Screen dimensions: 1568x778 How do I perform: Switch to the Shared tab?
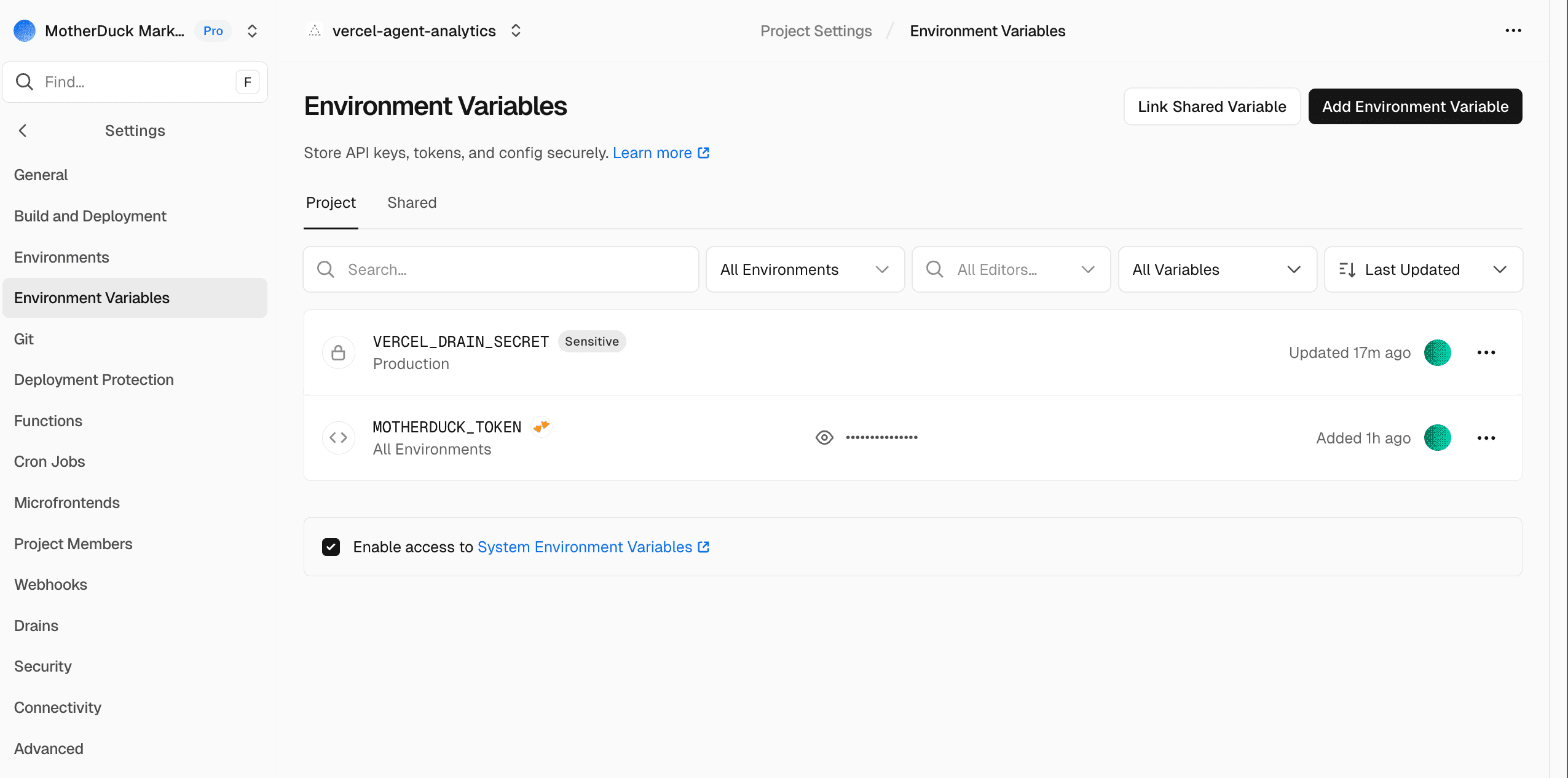(412, 202)
